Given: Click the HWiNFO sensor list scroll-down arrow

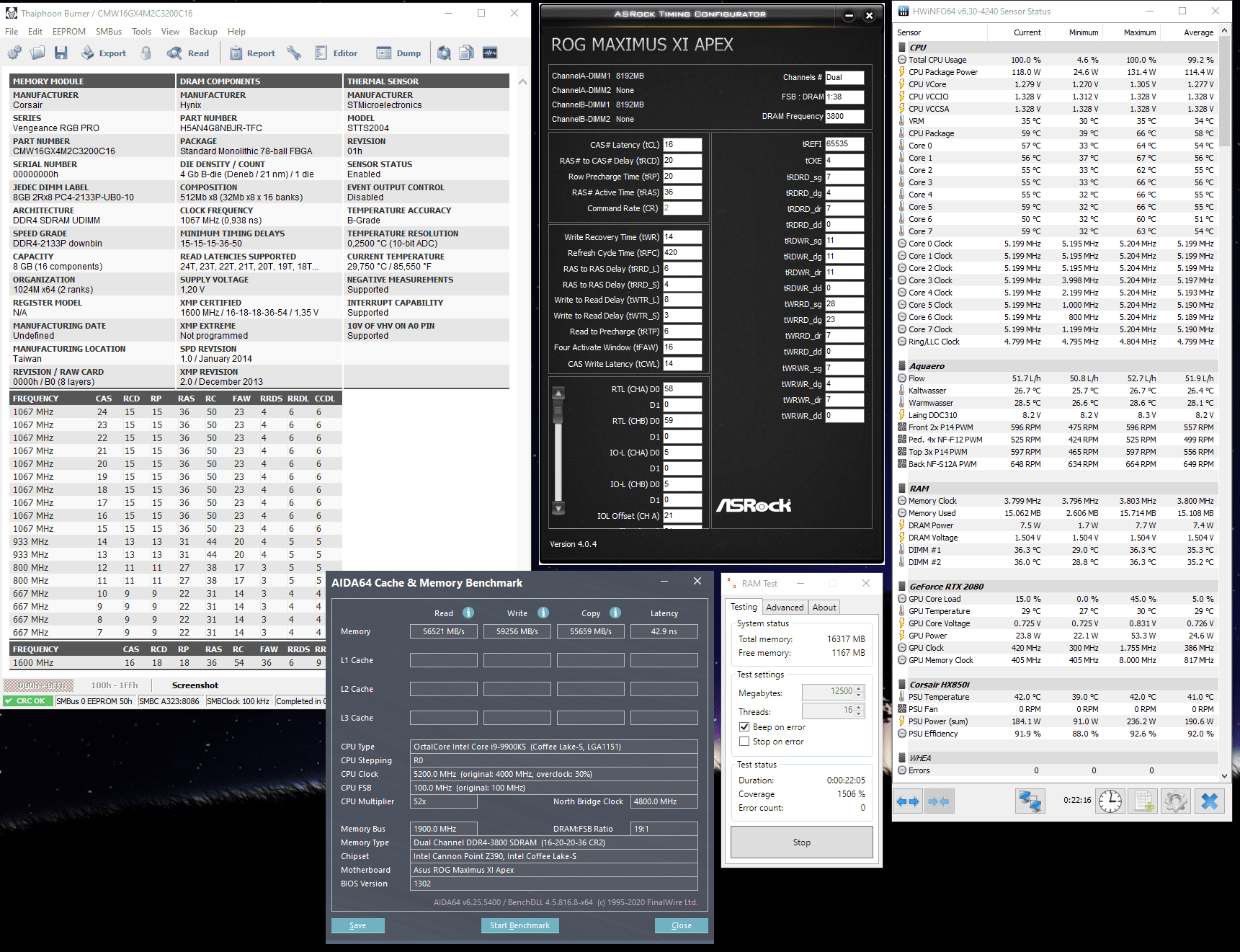Looking at the screenshot, I should [x=1225, y=776].
